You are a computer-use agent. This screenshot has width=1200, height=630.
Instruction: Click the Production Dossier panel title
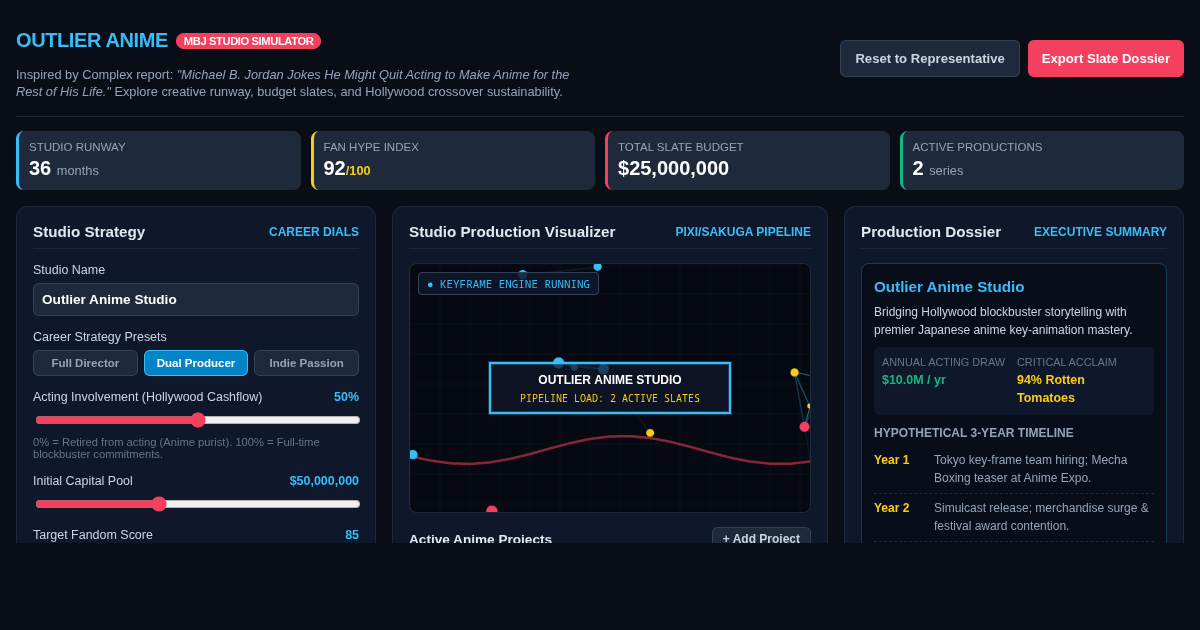pos(931,232)
